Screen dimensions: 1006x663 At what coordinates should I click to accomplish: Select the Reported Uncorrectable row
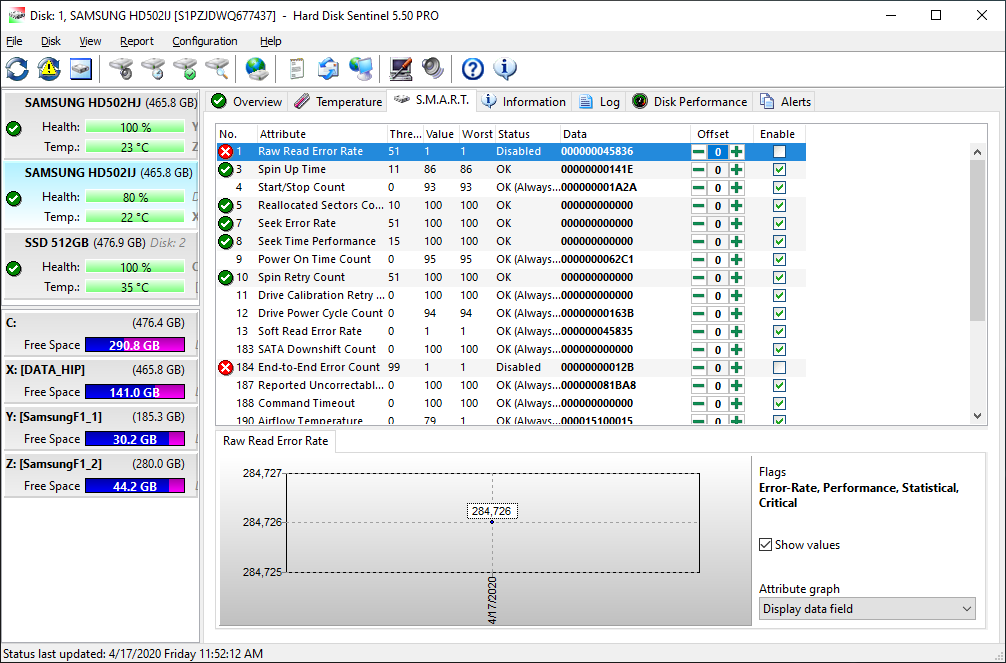pyautogui.click(x=511, y=385)
